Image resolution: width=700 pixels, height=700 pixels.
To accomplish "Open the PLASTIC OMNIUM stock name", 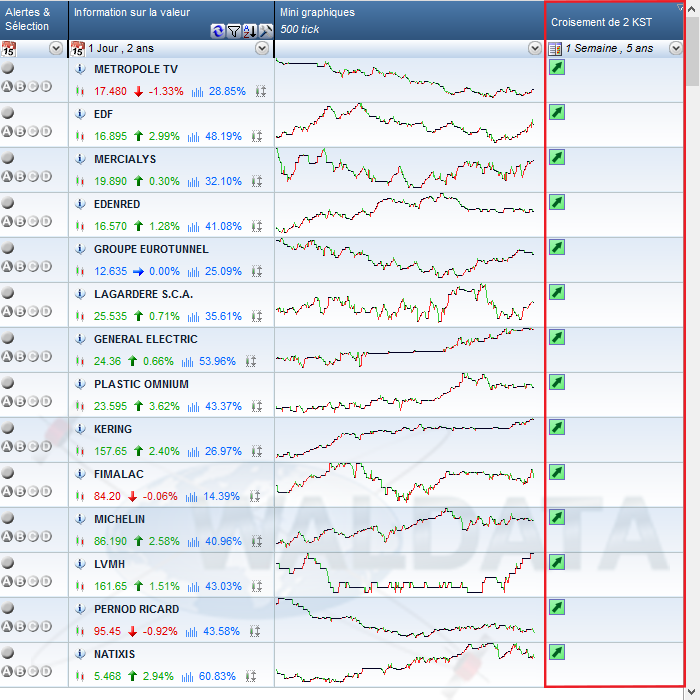I will pos(141,384).
